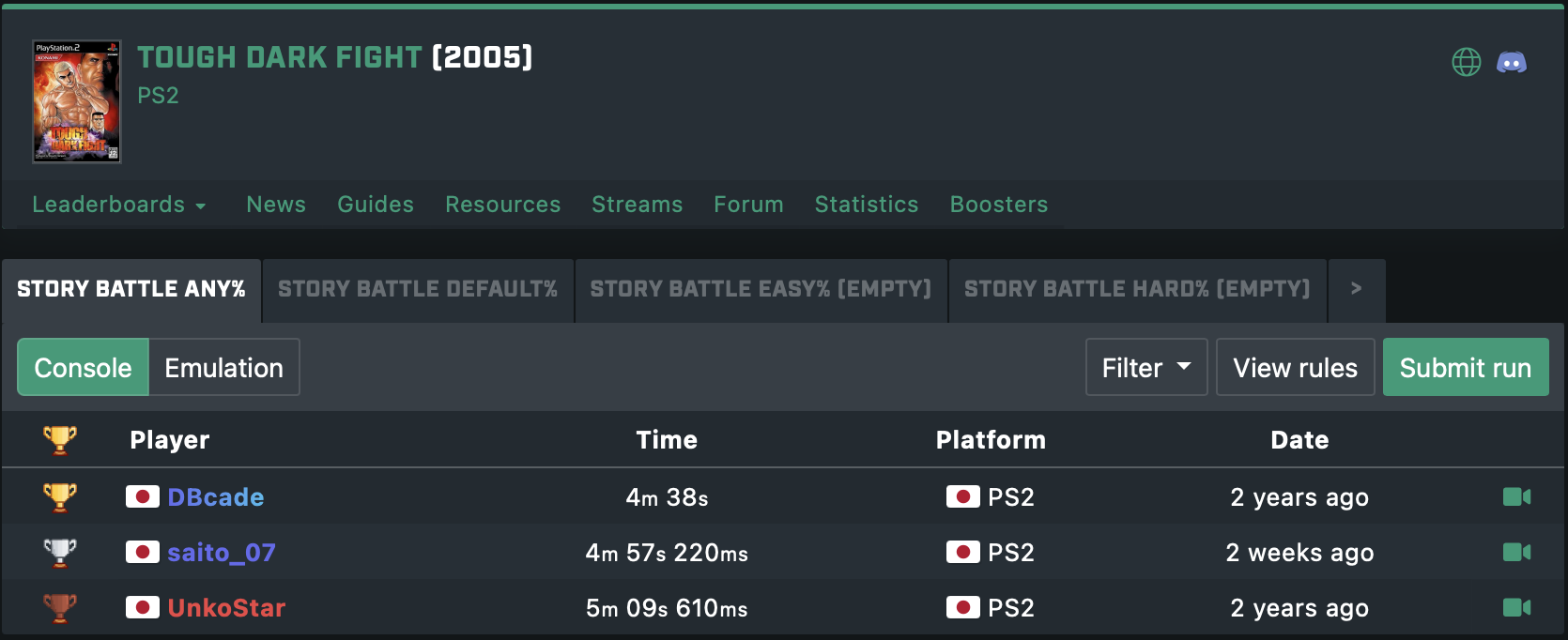Select the Story Battle Default% tab
Image resolution: width=1568 pixels, height=640 pixels.
point(417,289)
